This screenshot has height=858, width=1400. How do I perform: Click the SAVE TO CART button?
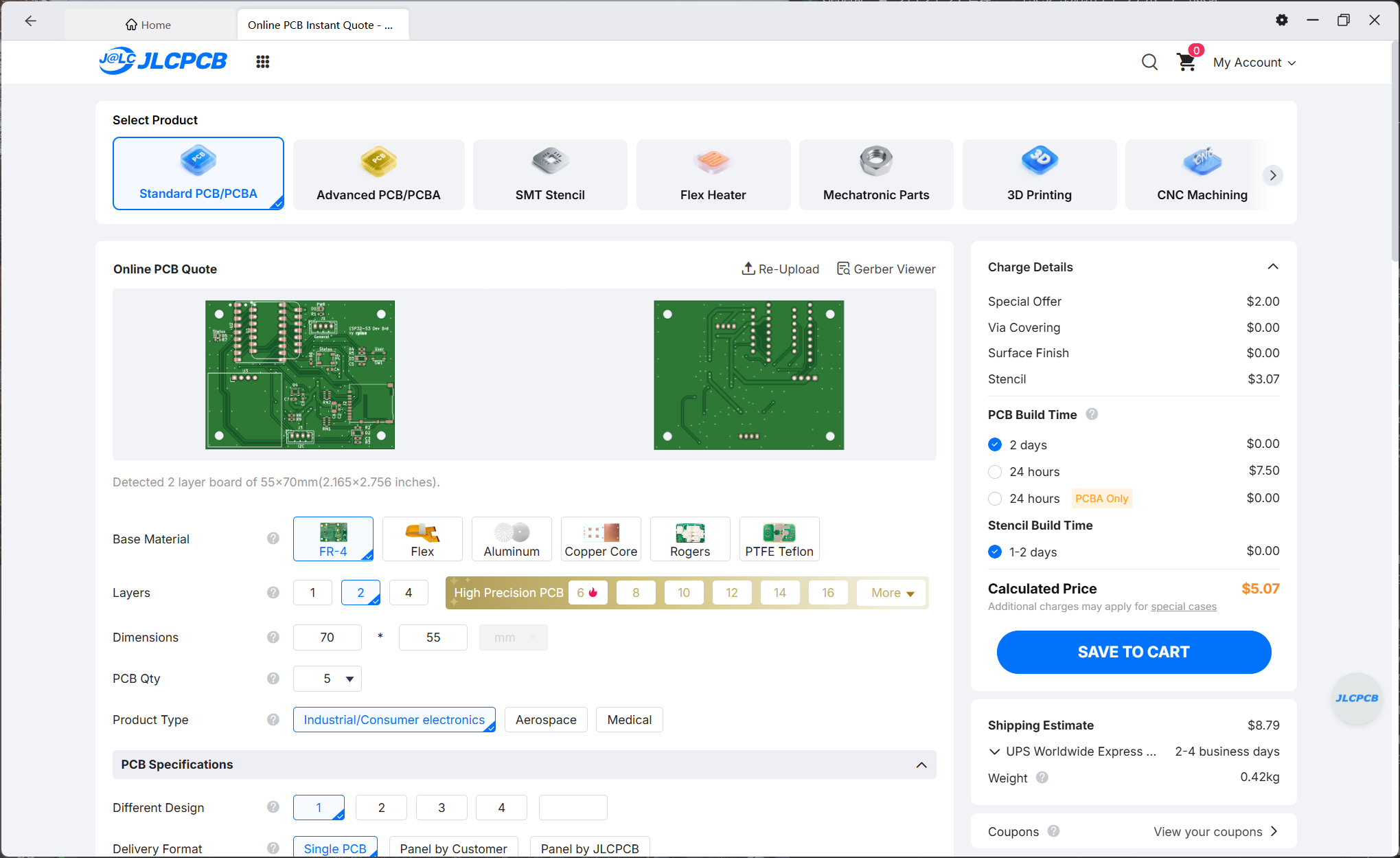(x=1134, y=652)
